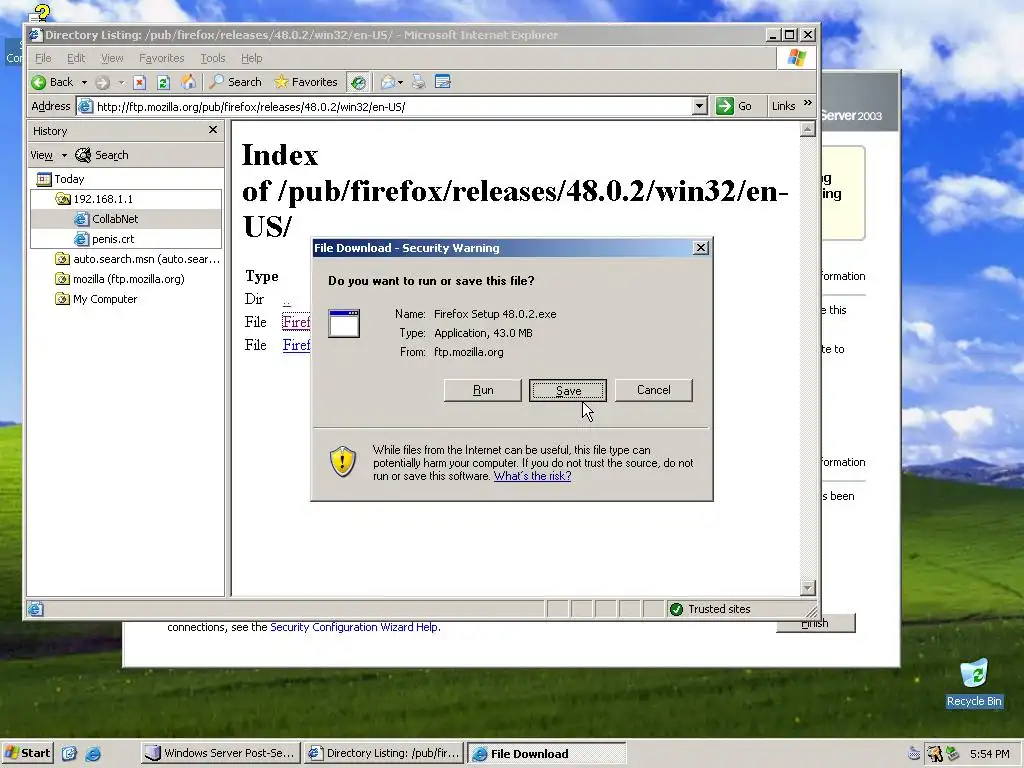Image resolution: width=1024 pixels, height=768 pixels.
Task: Click the parent directory '..' link
Action: coord(287,300)
